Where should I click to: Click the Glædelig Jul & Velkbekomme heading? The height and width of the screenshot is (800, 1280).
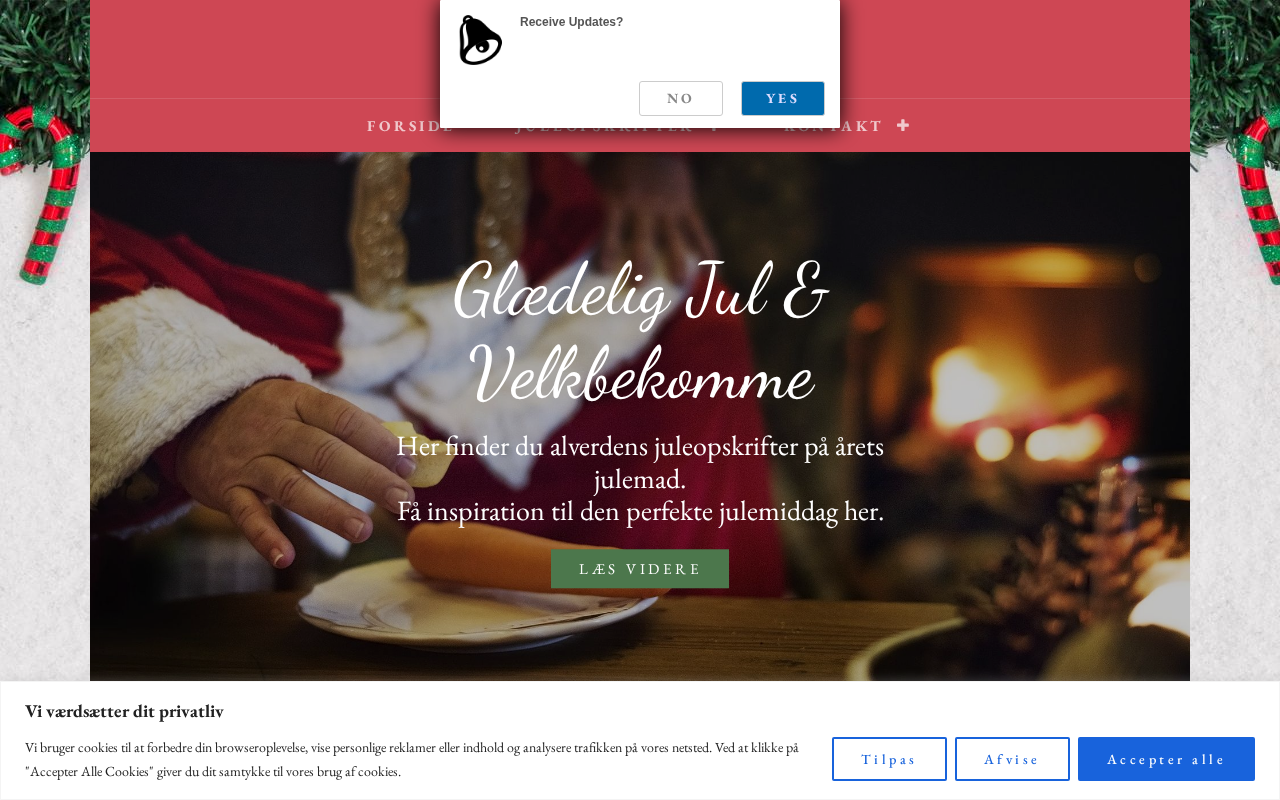point(640,333)
